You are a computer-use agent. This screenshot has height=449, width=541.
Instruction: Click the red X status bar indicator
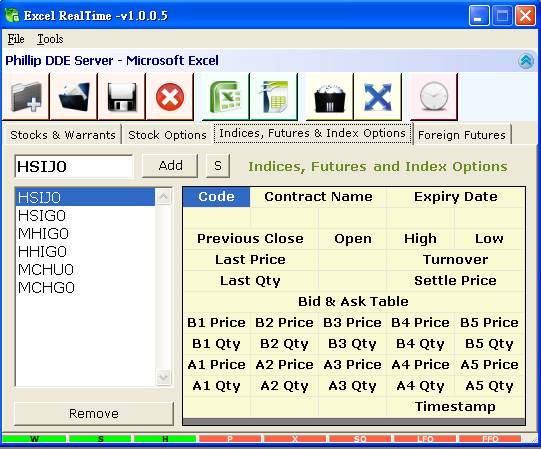[295, 439]
